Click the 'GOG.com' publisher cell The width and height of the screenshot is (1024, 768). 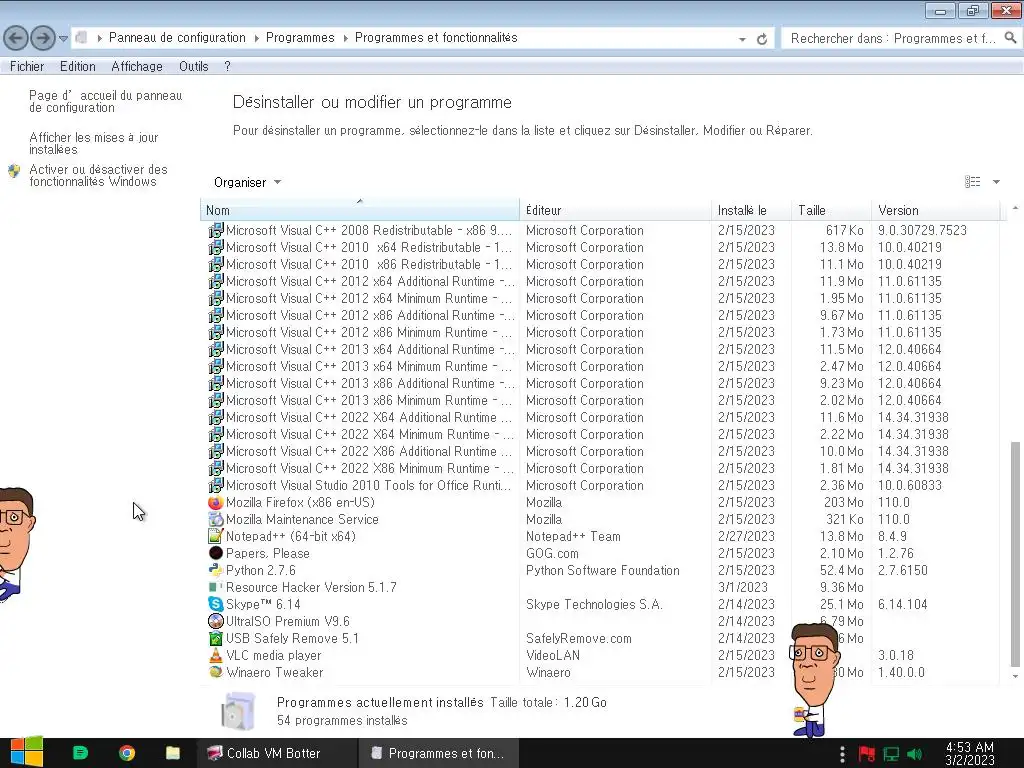click(552, 553)
